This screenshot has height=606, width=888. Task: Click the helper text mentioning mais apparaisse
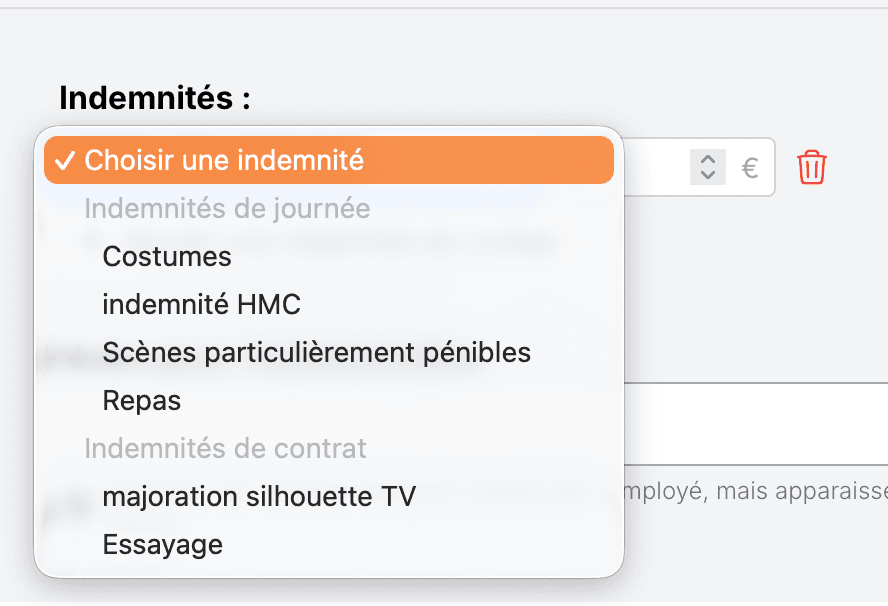point(755,491)
